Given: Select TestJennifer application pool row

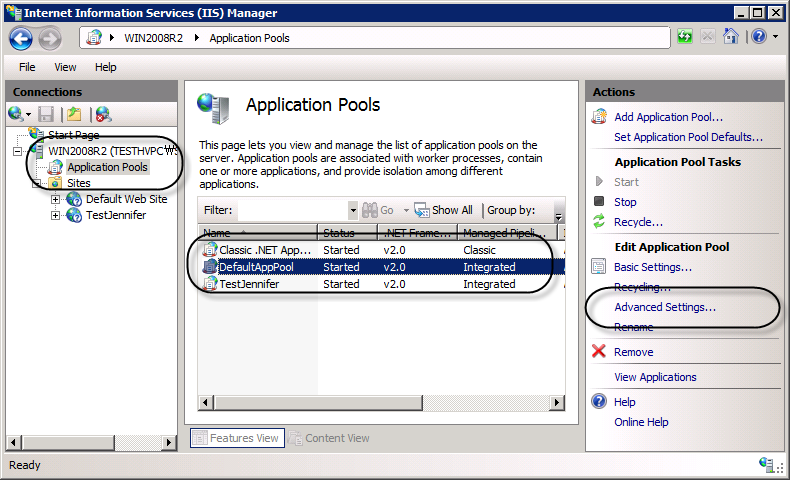Looking at the screenshot, I should (381, 284).
